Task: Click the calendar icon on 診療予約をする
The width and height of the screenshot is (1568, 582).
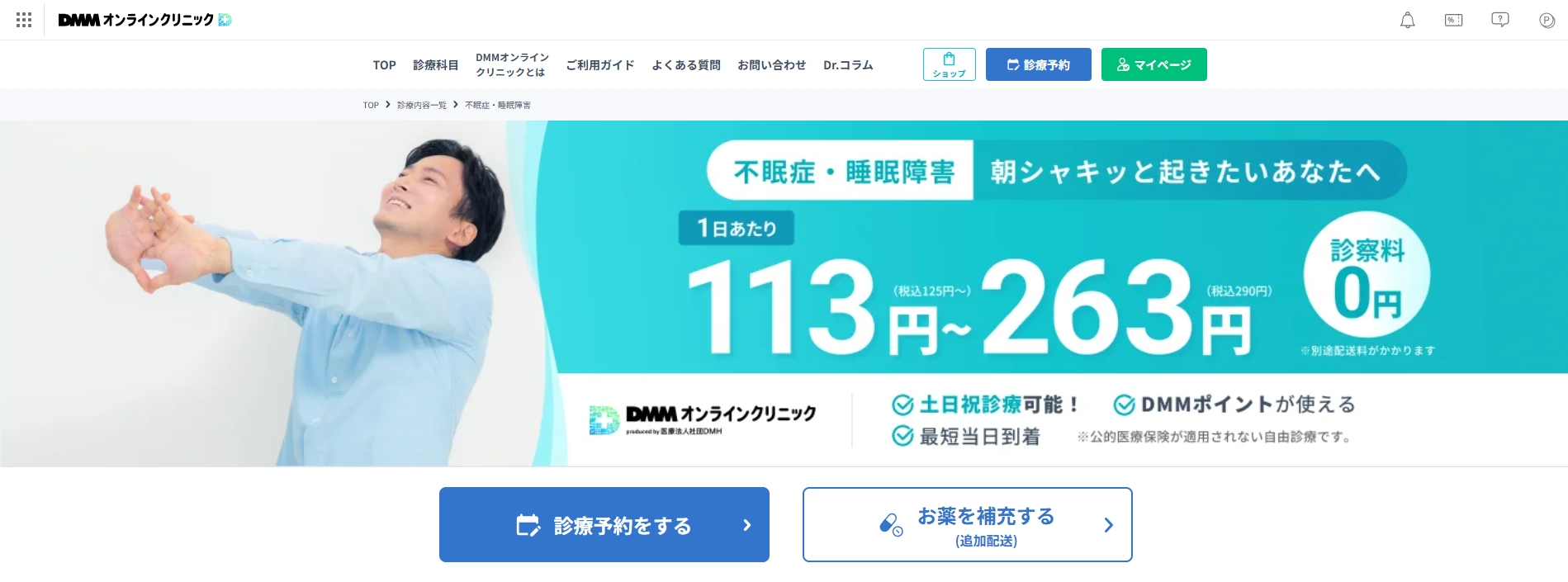Action: pos(528,525)
